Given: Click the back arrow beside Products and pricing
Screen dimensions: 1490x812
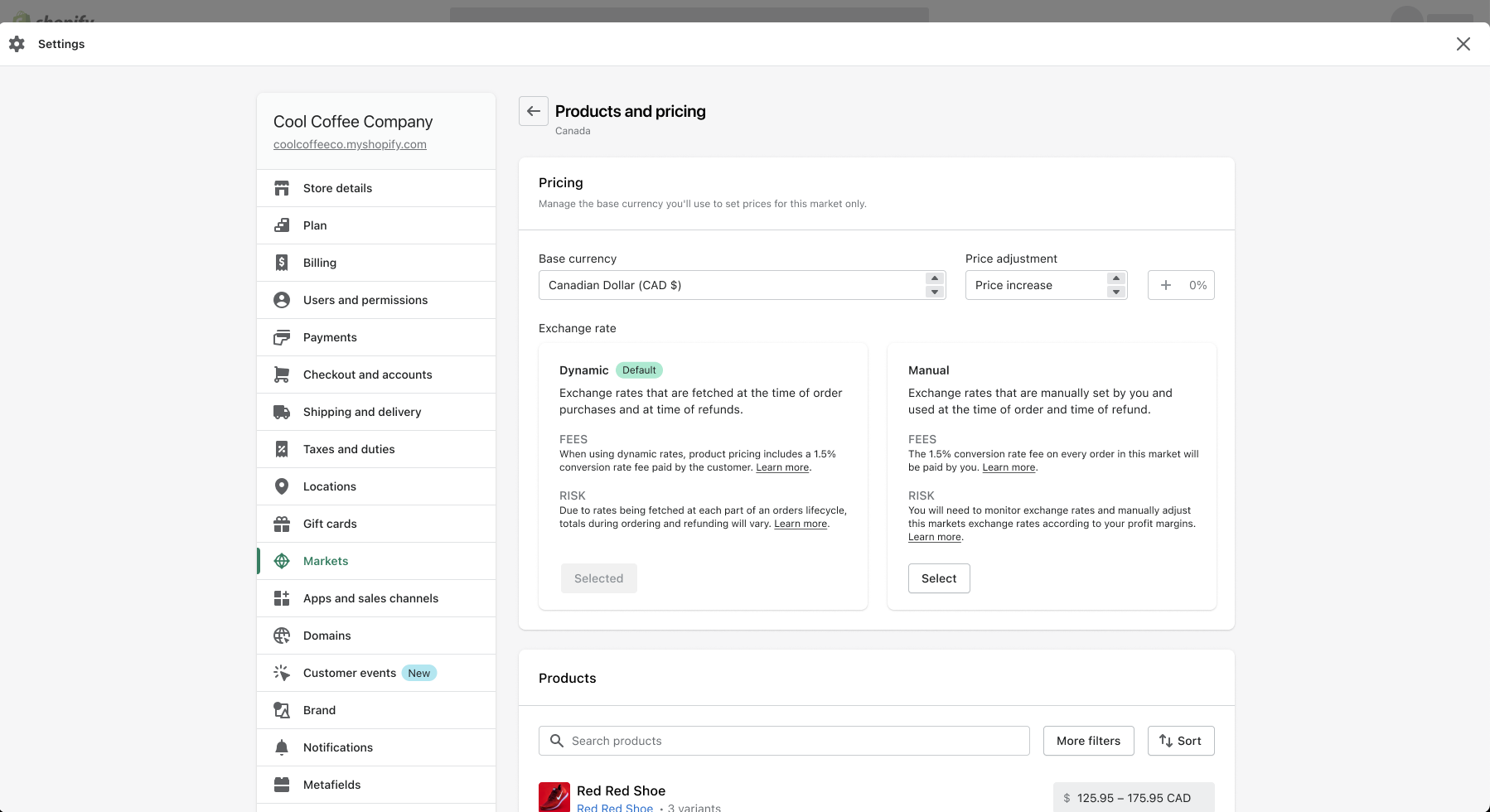Looking at the screenshot, I should (534, 111).
